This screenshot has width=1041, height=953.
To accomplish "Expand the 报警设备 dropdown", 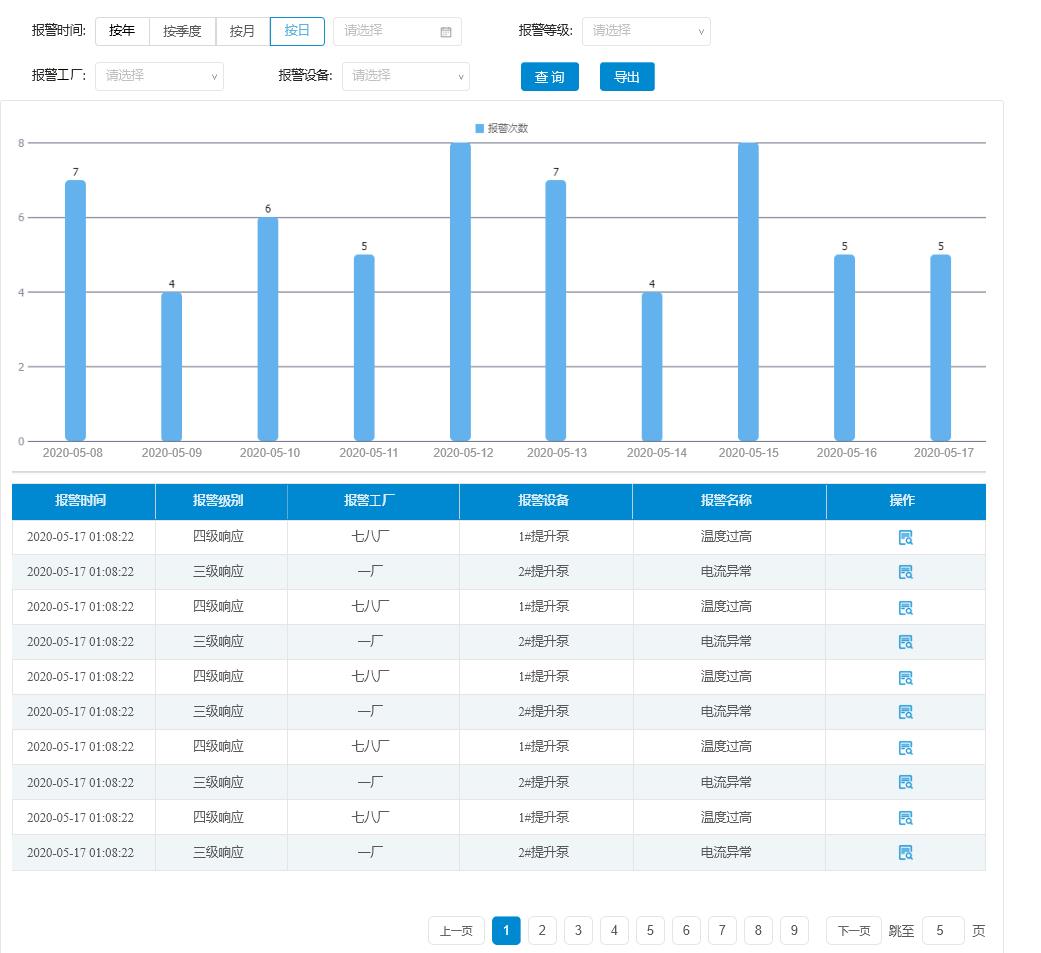I will point(405,76).
